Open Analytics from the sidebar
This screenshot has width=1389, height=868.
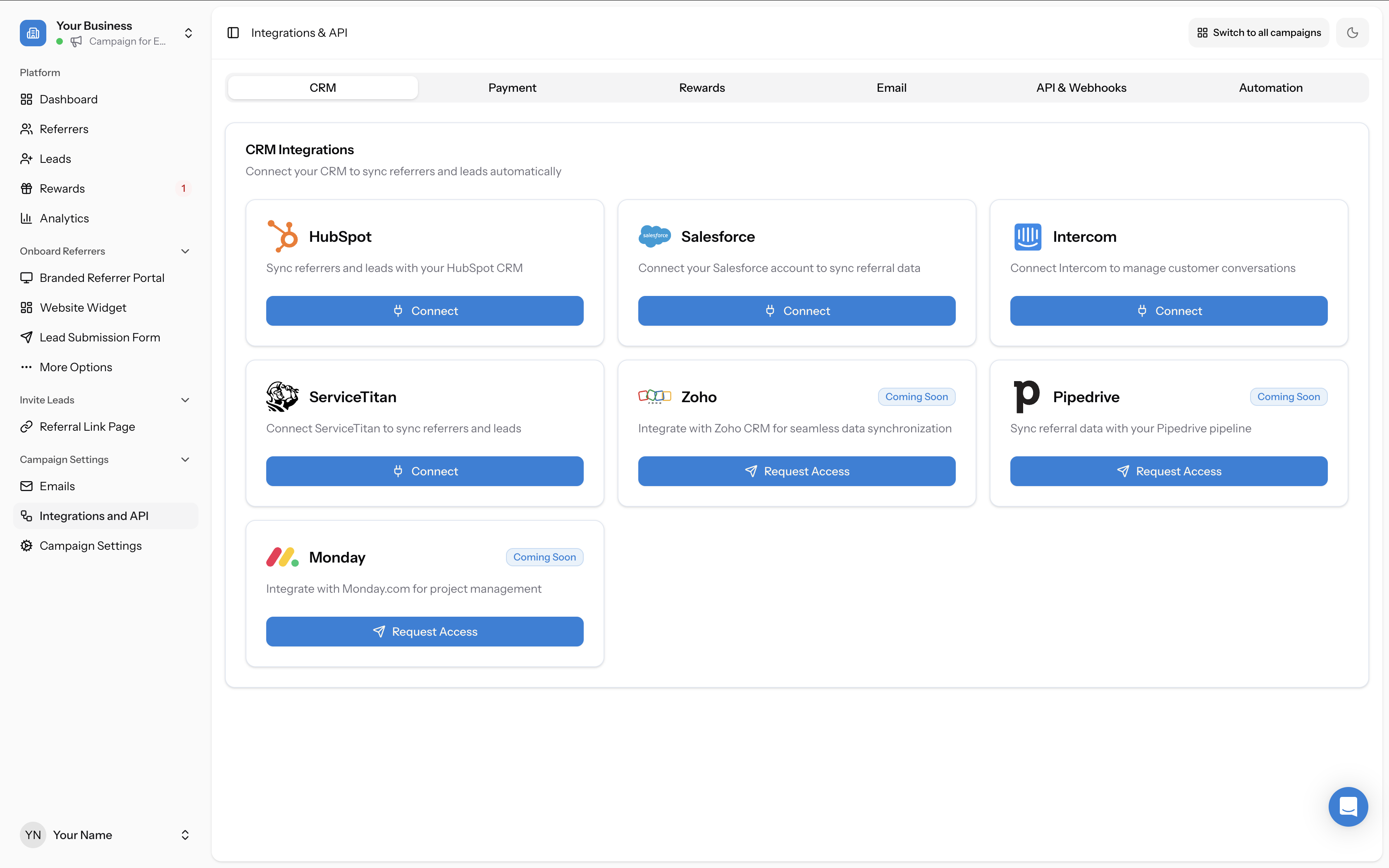pyautogui.click(x=65, y=217)
